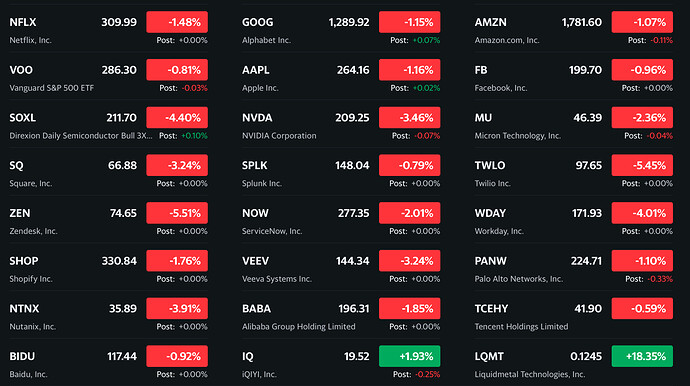690x386 pixels.
Task: Open the TWLO Twilio Inc. ticker
Action: [490, 165]
